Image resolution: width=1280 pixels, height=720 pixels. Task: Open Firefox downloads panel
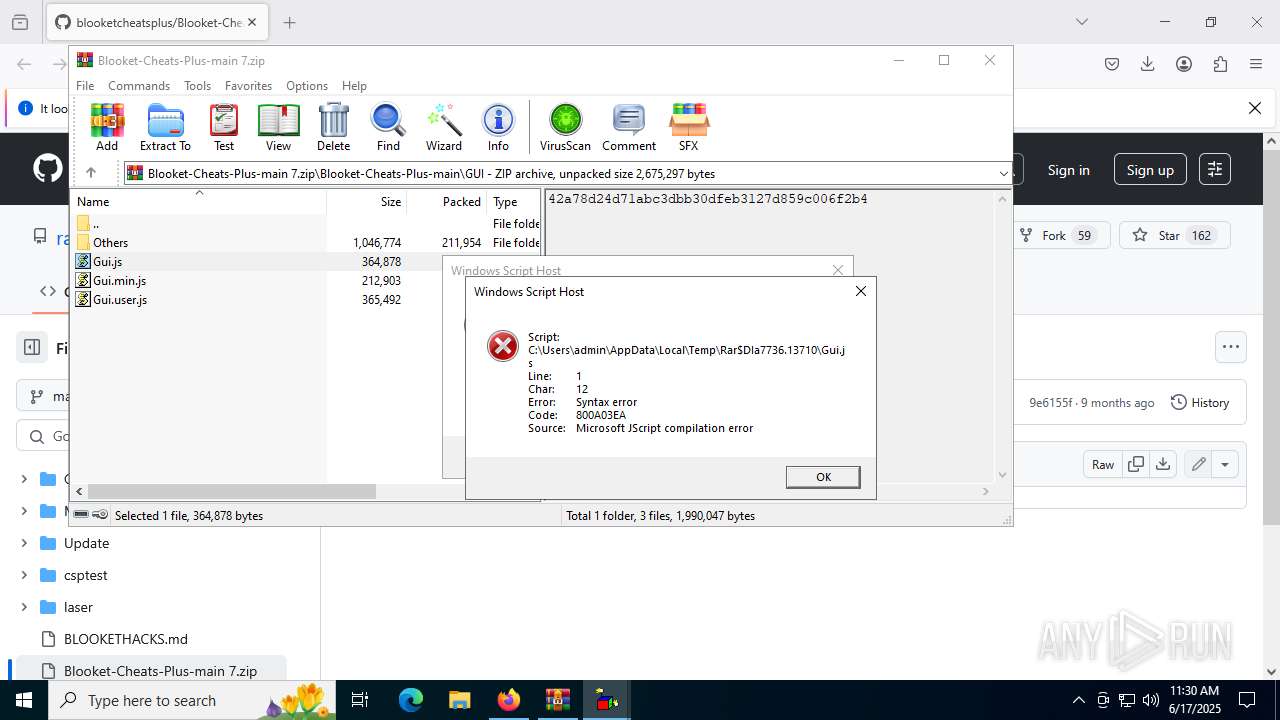tap(1147, 64)
